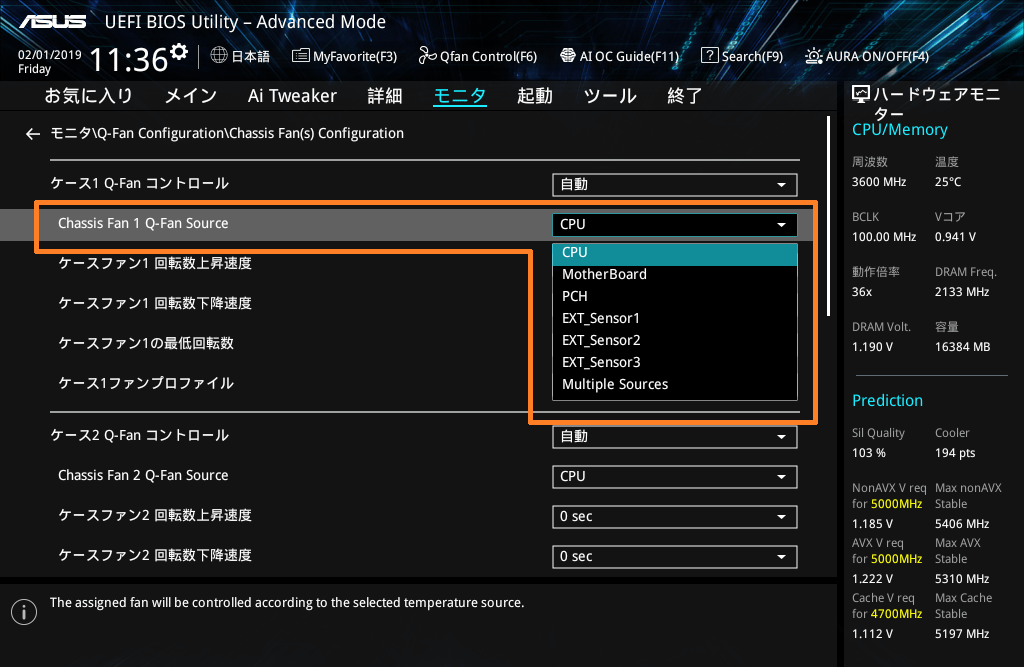
Task: Open ケースファン2 回転数下降速度 dropdown
Action: coord(675,557)
